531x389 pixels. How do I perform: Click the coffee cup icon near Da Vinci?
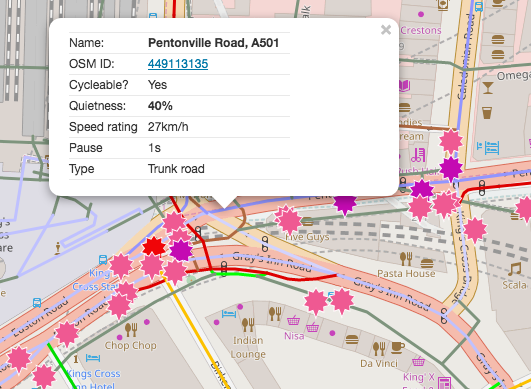(398, 347)
